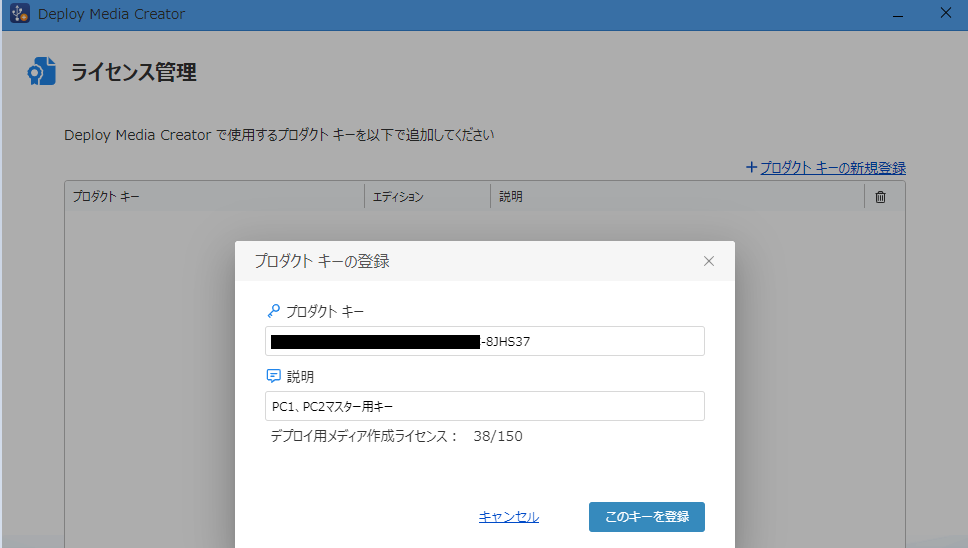Click the プロダクト キー column header

tap(215, 197)
